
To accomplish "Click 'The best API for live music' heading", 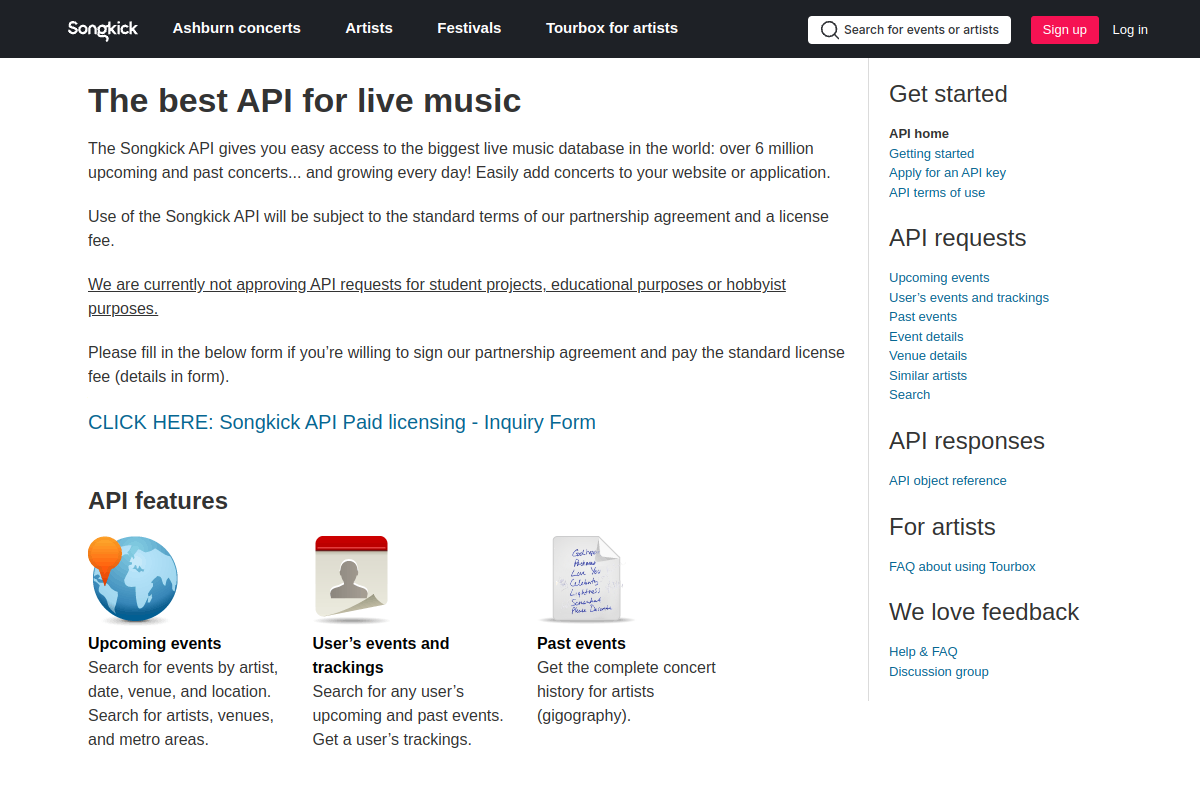I will click(x=305, y=101).
